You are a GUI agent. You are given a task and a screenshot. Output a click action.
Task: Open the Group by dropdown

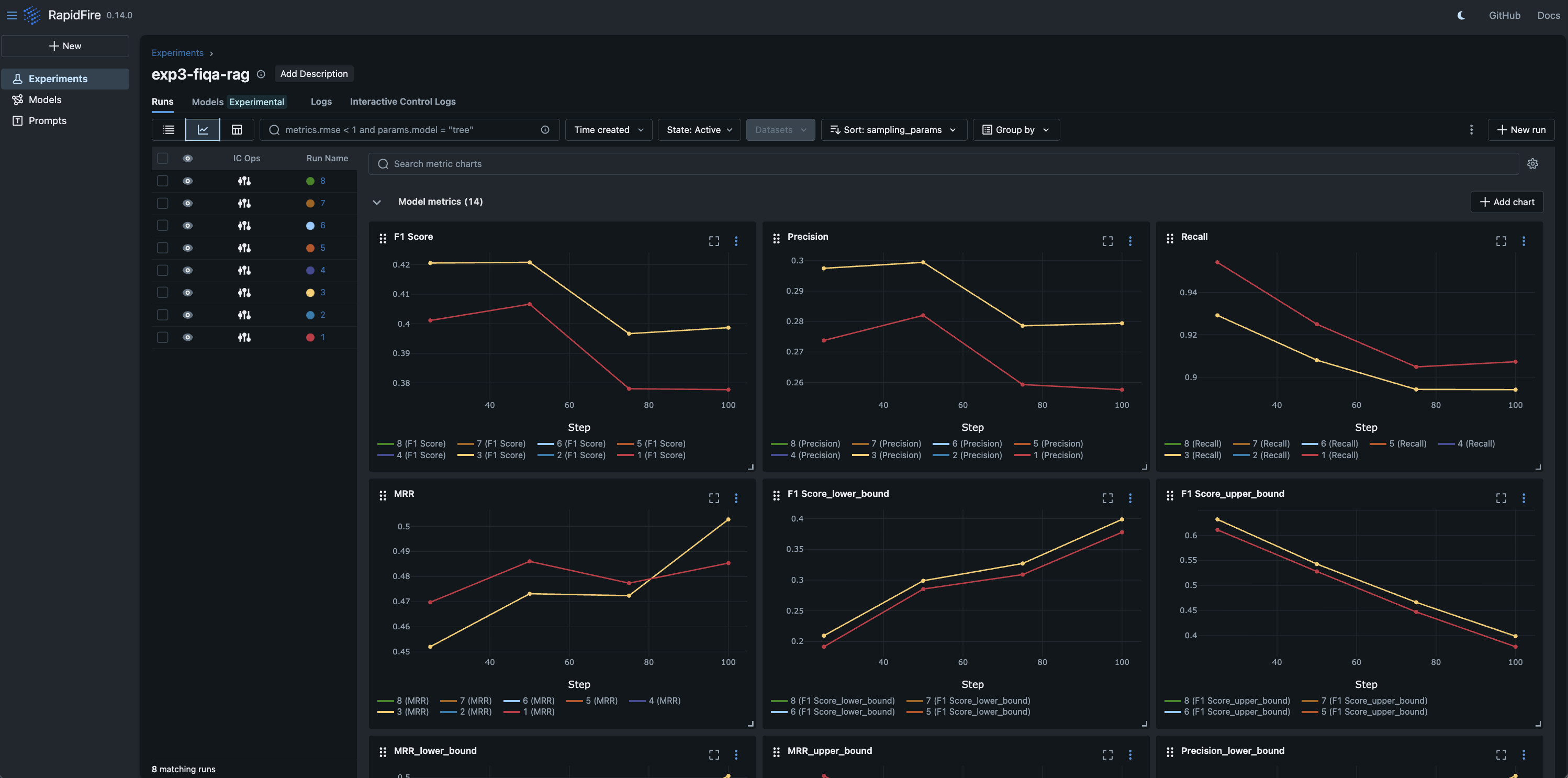coord(1015,129)
